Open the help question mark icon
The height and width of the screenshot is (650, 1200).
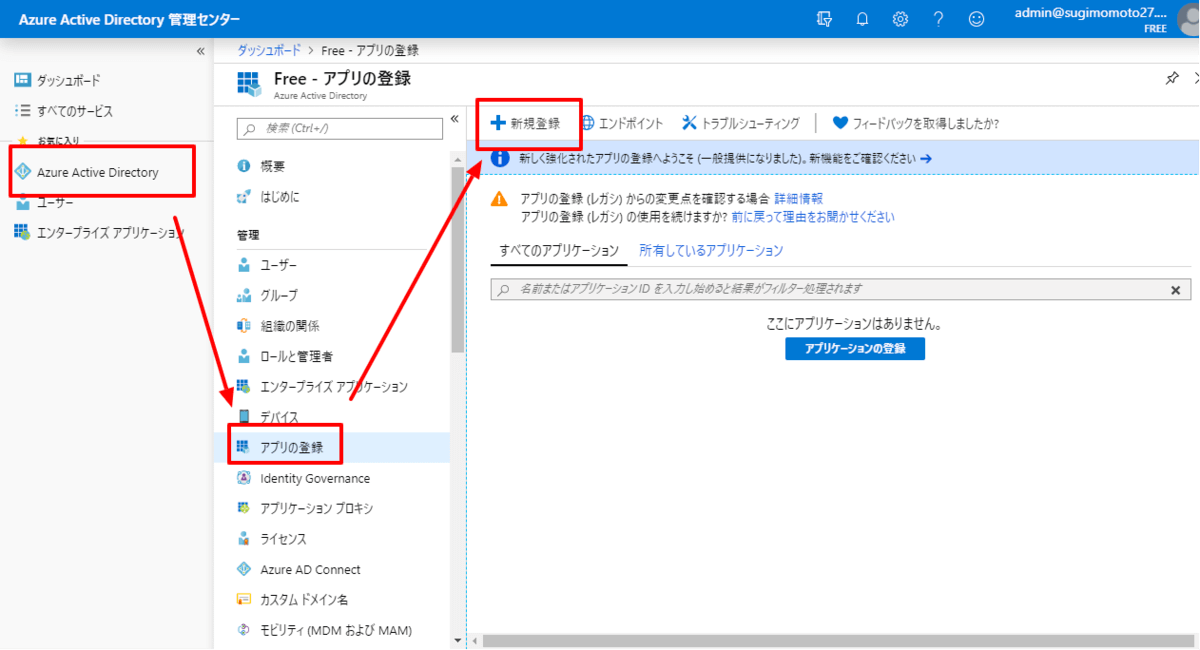[x=938, y=19]
